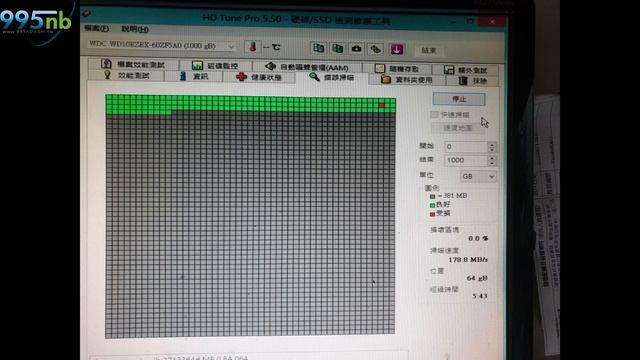Select the 錯誤掃描 error scan tab
Image resolution: width=640 pixels, height=360 pixels.
[331, 77]
